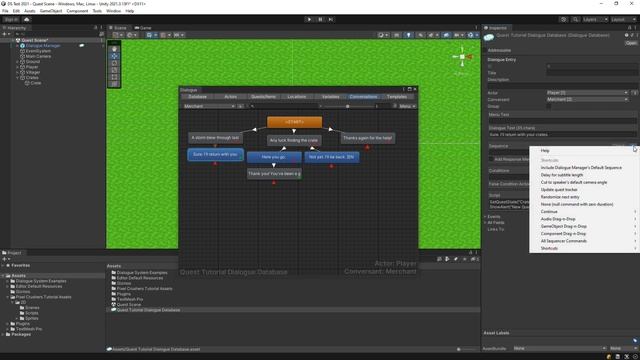
Task: Select the 'Sure. I'll return with you' node
Action: [x=215, y=154]
